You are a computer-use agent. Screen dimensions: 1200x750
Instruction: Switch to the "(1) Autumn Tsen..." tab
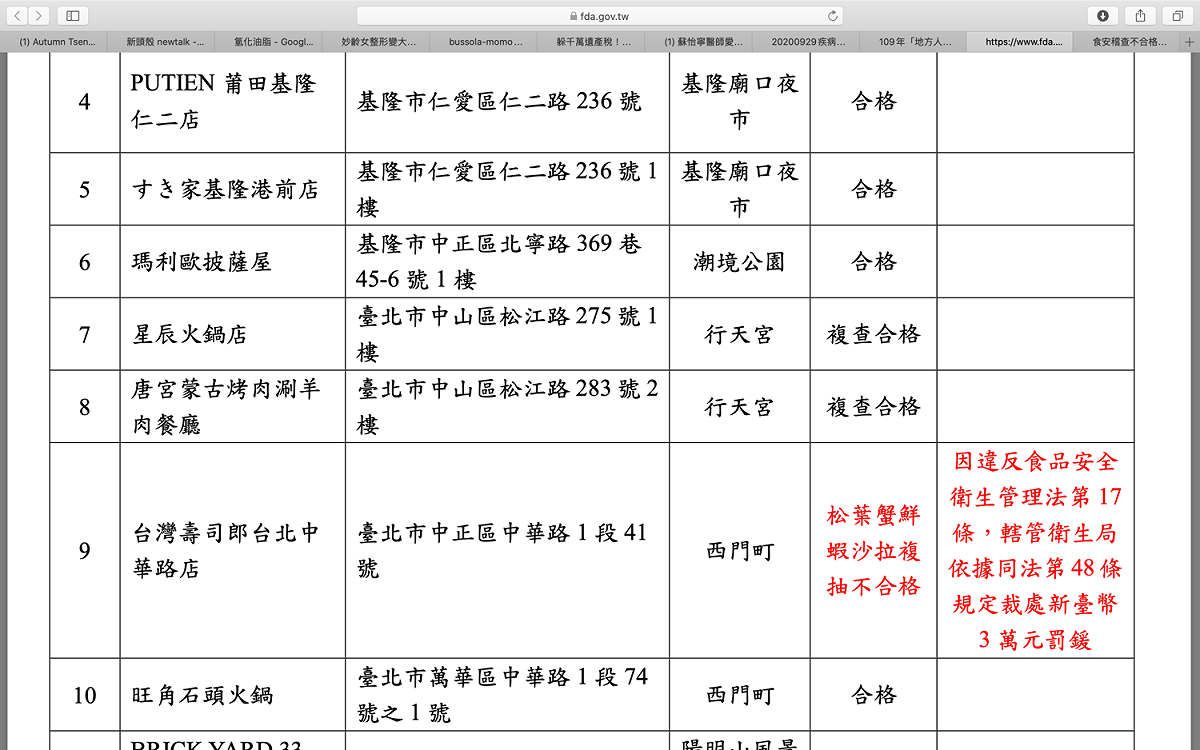pyautogui.click(x=55, y=42)
